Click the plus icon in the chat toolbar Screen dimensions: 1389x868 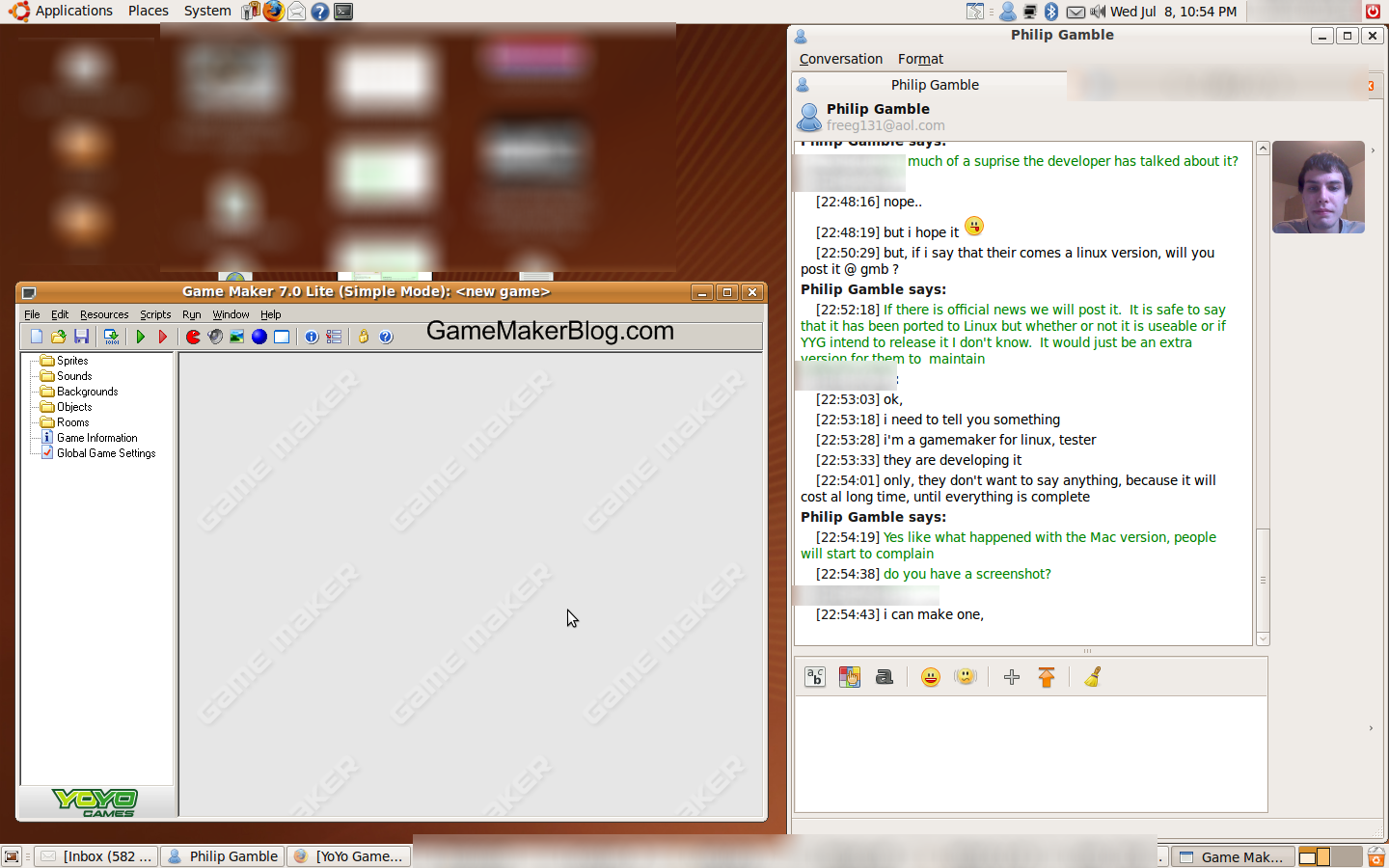click(1012, 677)
